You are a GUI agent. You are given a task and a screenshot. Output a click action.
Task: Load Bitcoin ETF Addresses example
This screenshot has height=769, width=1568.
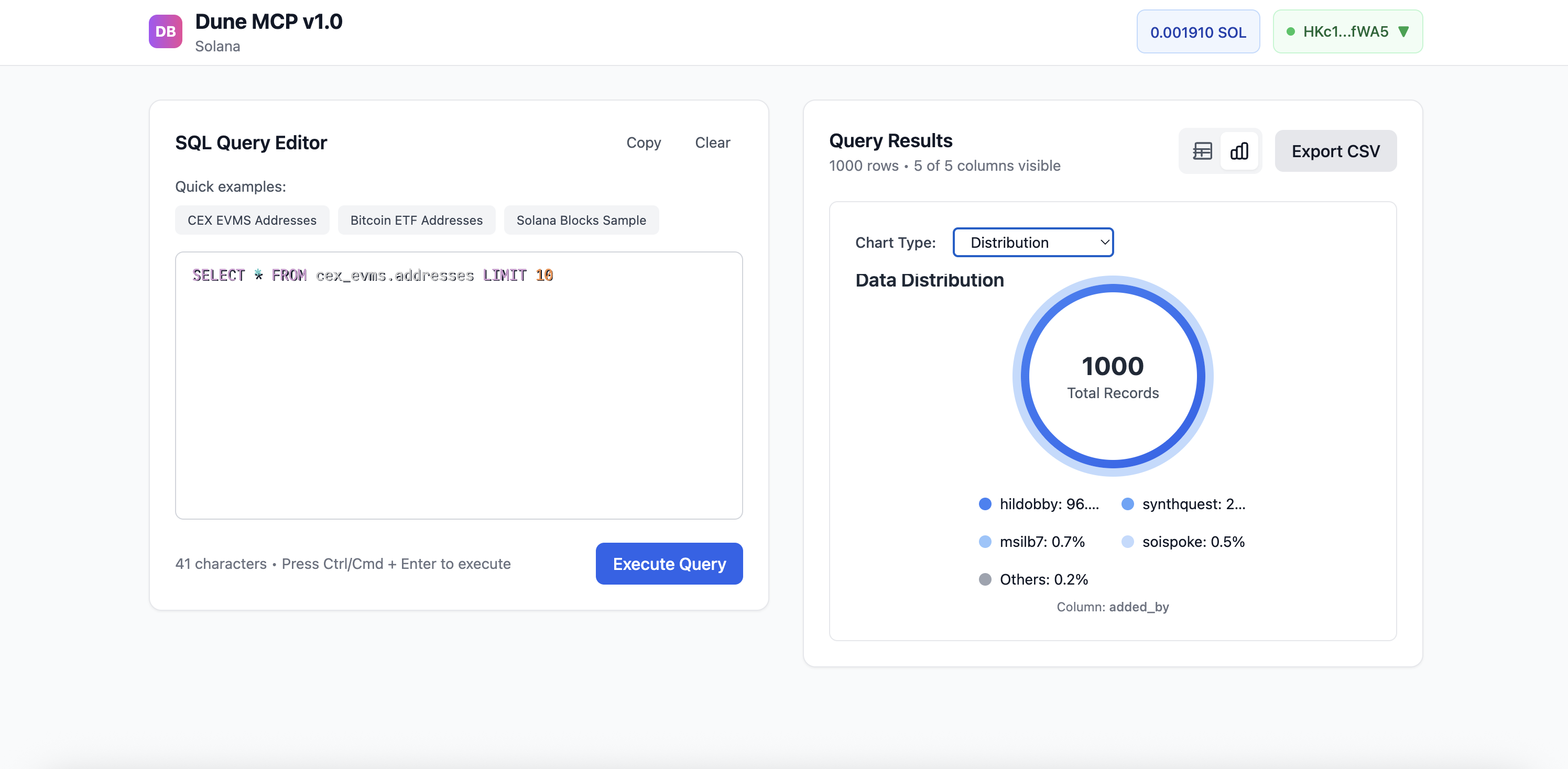point(416,220)
